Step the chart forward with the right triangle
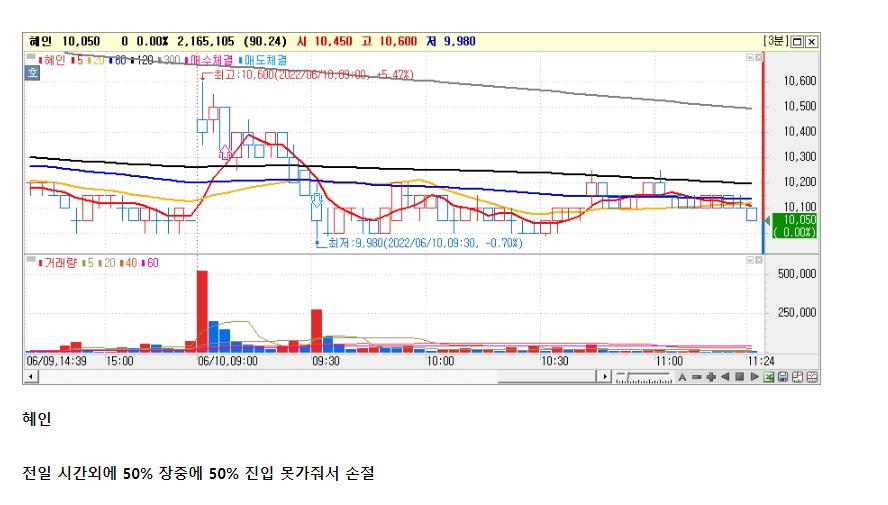Image resolution: width=888 pixels, height=505 pixels. [754, 377]
